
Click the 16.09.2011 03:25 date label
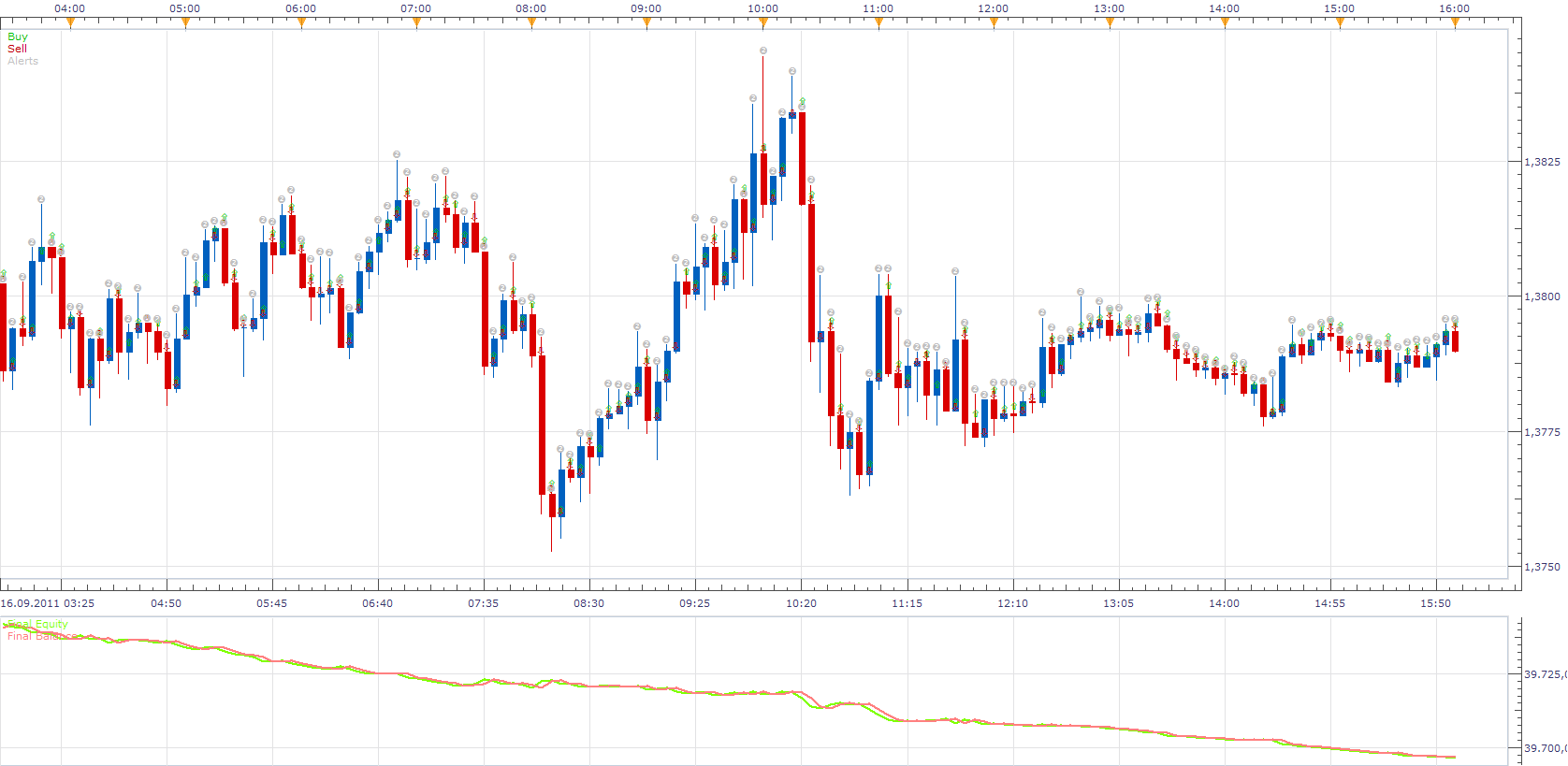pos(47,603)
